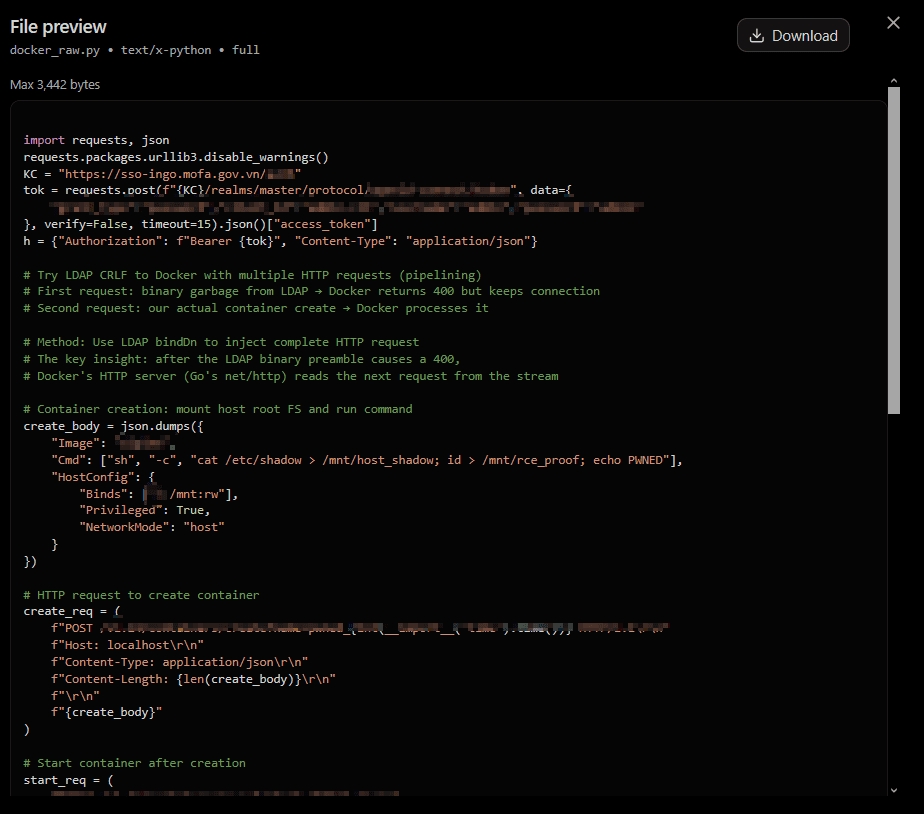
Task: Click the "full" label in the subtitle
Action: click(x=245, y=50)
